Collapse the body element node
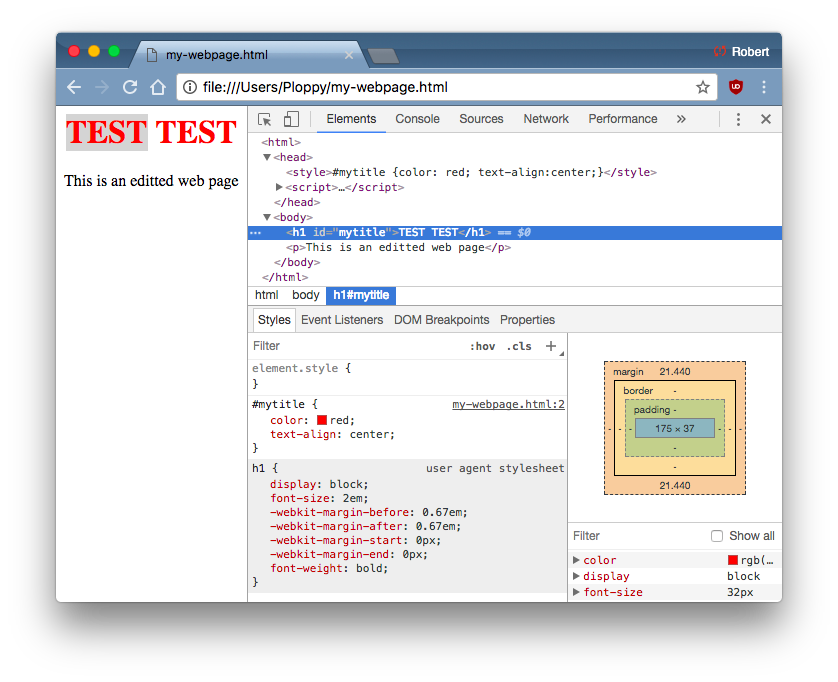The image size is (838, 682). [x=267, y=217]
